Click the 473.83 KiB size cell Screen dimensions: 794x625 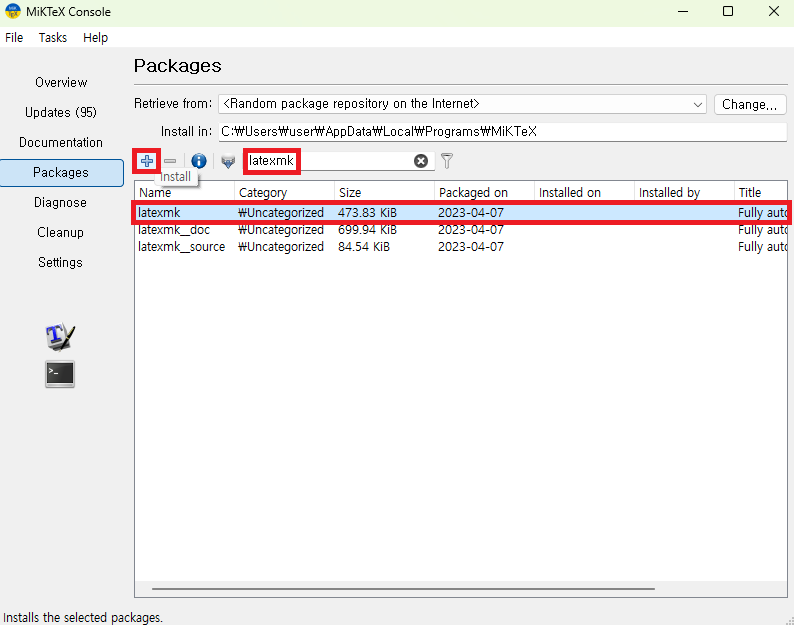(367, 213)
